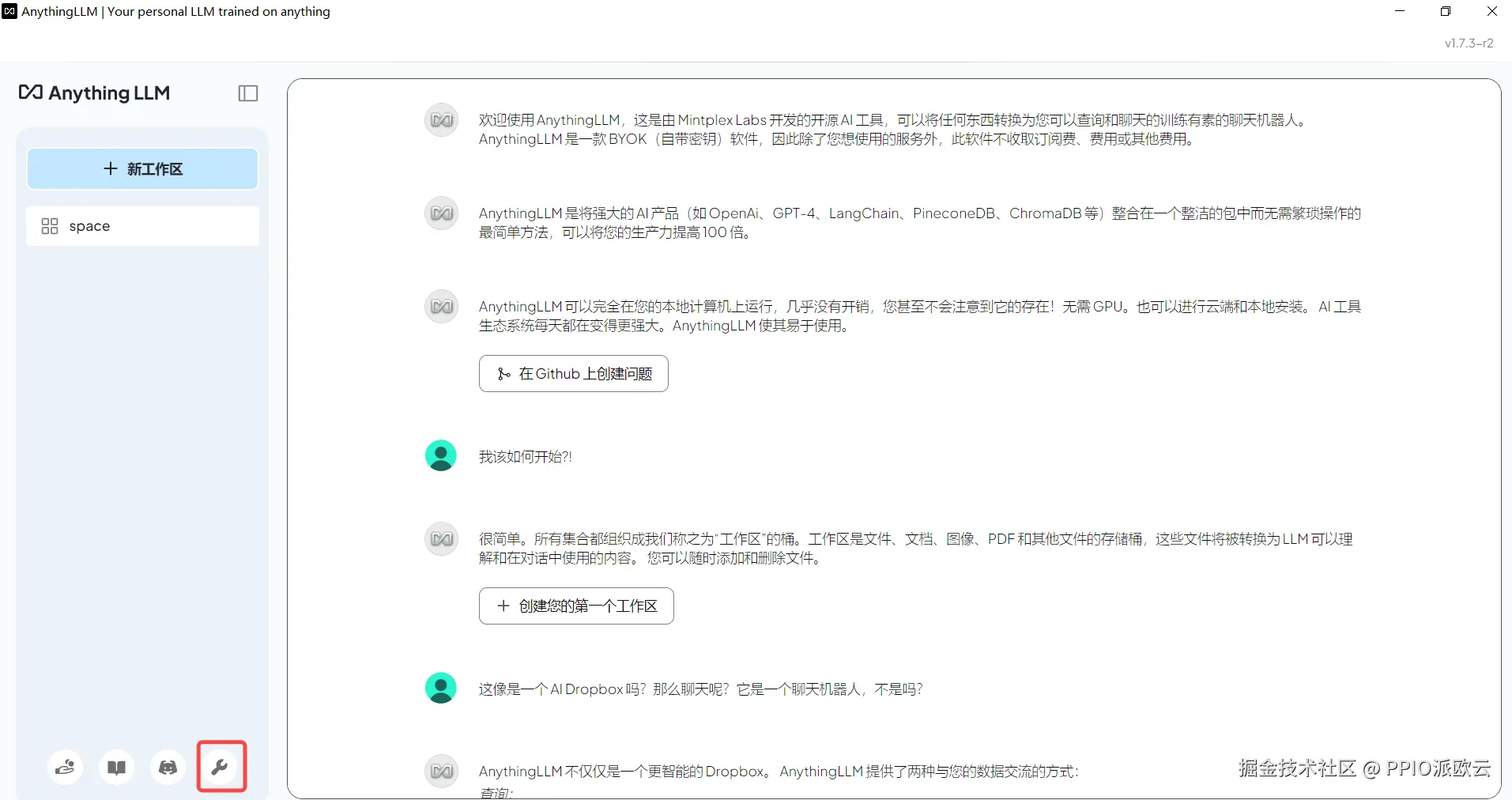The height and width of the screenshot is (800, 1512).
Task: Open the support hand-heart icon in sidebar footer
Action: (65, 768)
